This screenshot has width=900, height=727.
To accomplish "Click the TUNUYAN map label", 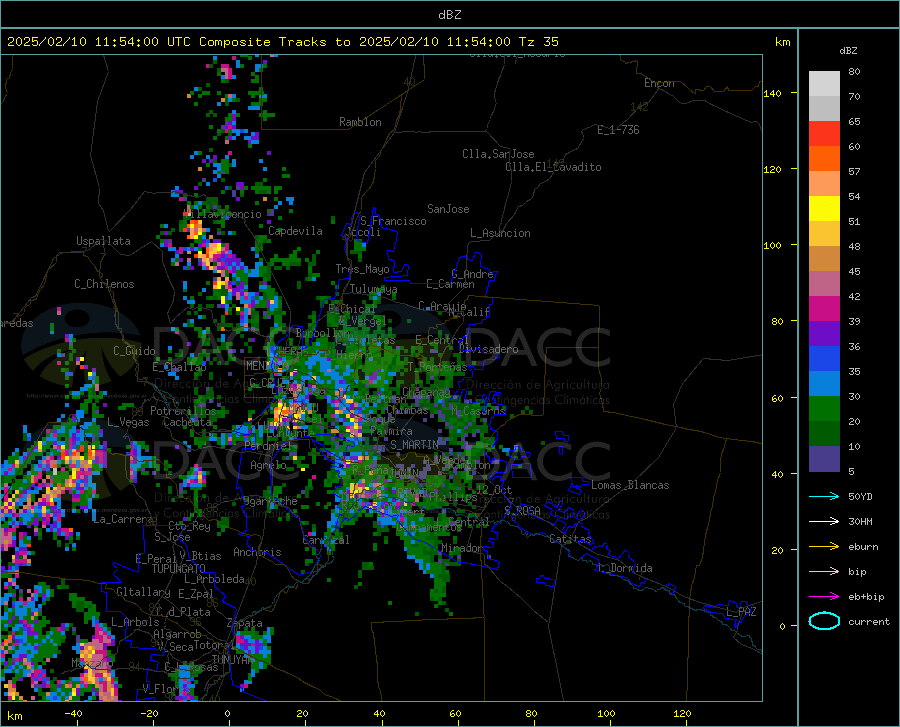I will tap(232, 660).
